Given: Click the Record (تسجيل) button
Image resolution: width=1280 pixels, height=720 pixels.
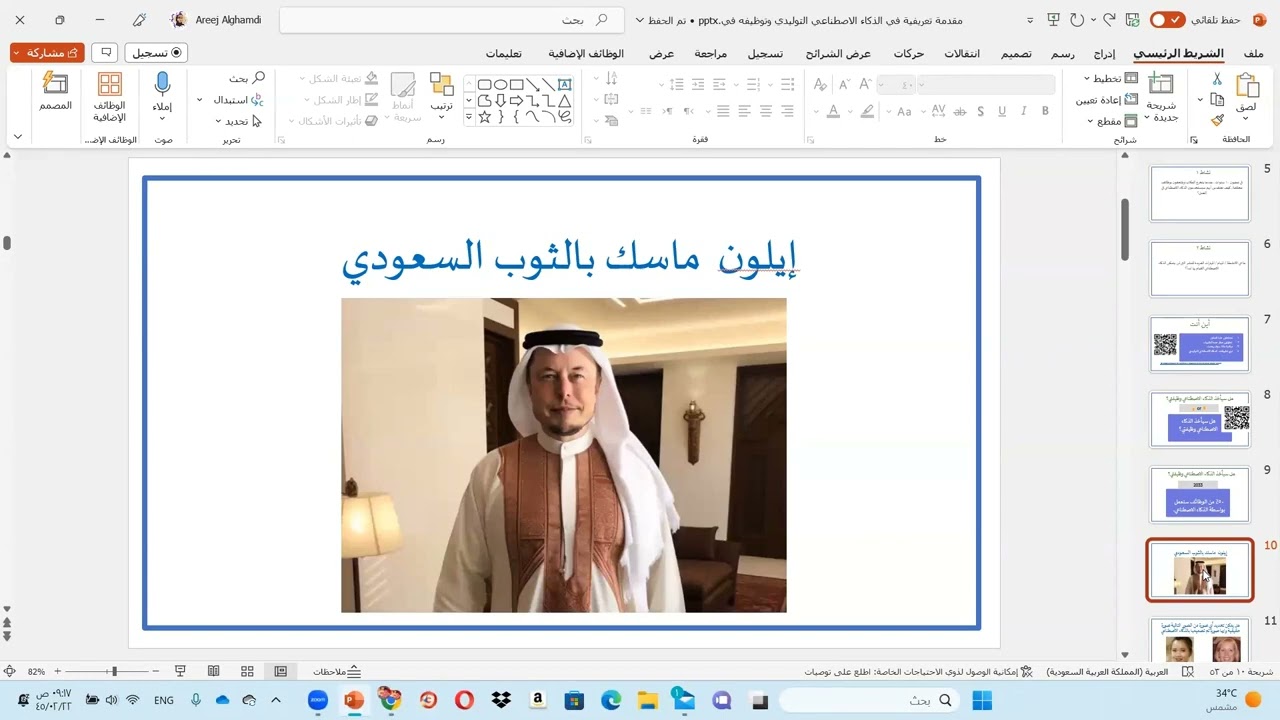Looking at the screenshot, I should 157,52.
